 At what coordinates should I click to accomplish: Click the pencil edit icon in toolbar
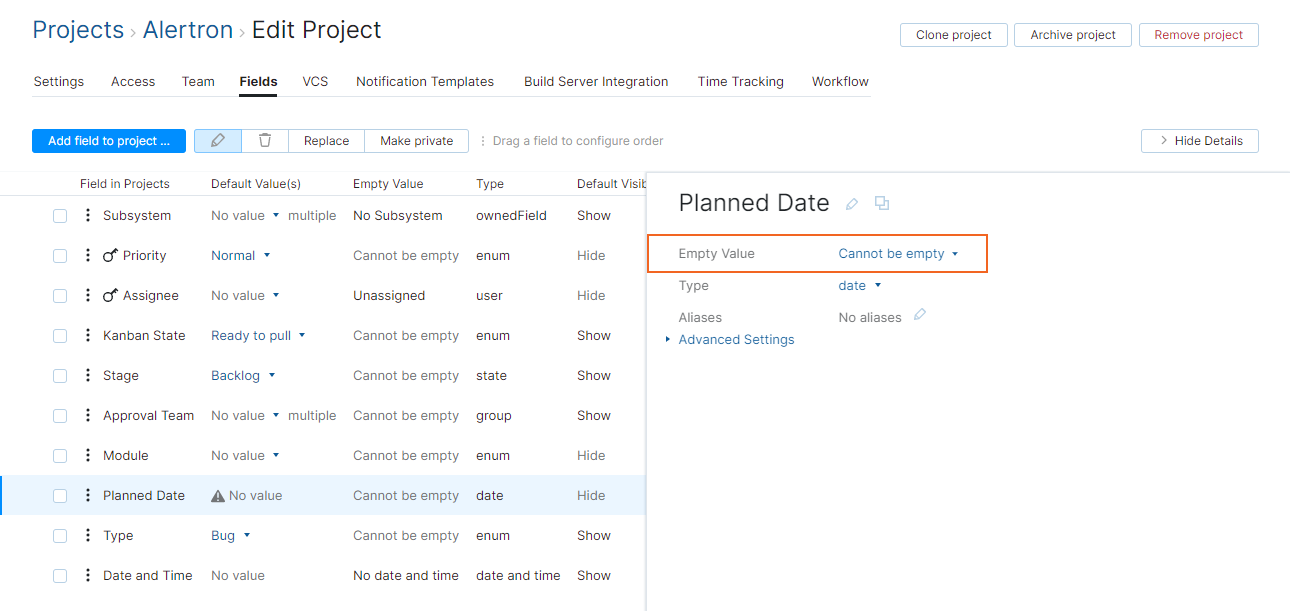tap(218, 141)
